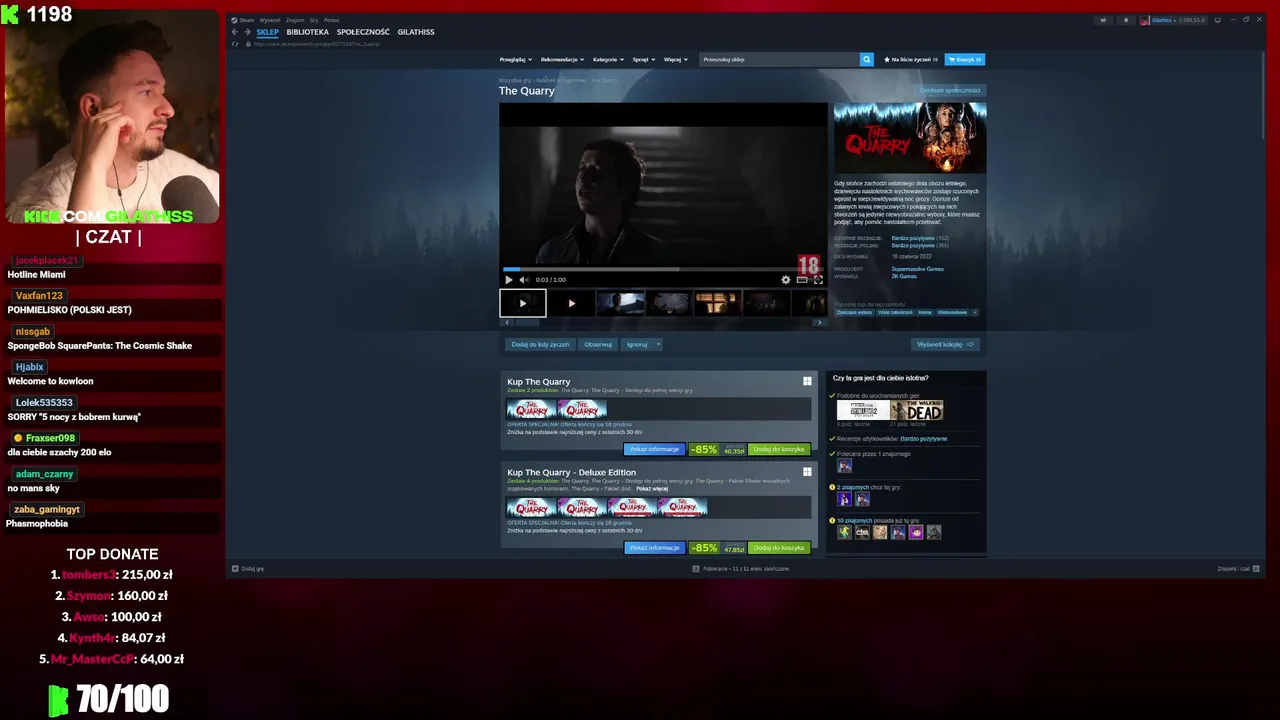The image size is (1280, 720).
Task: Open the GILATHISS profile tab
Action: pyautogui.click(x=416, y=32)
